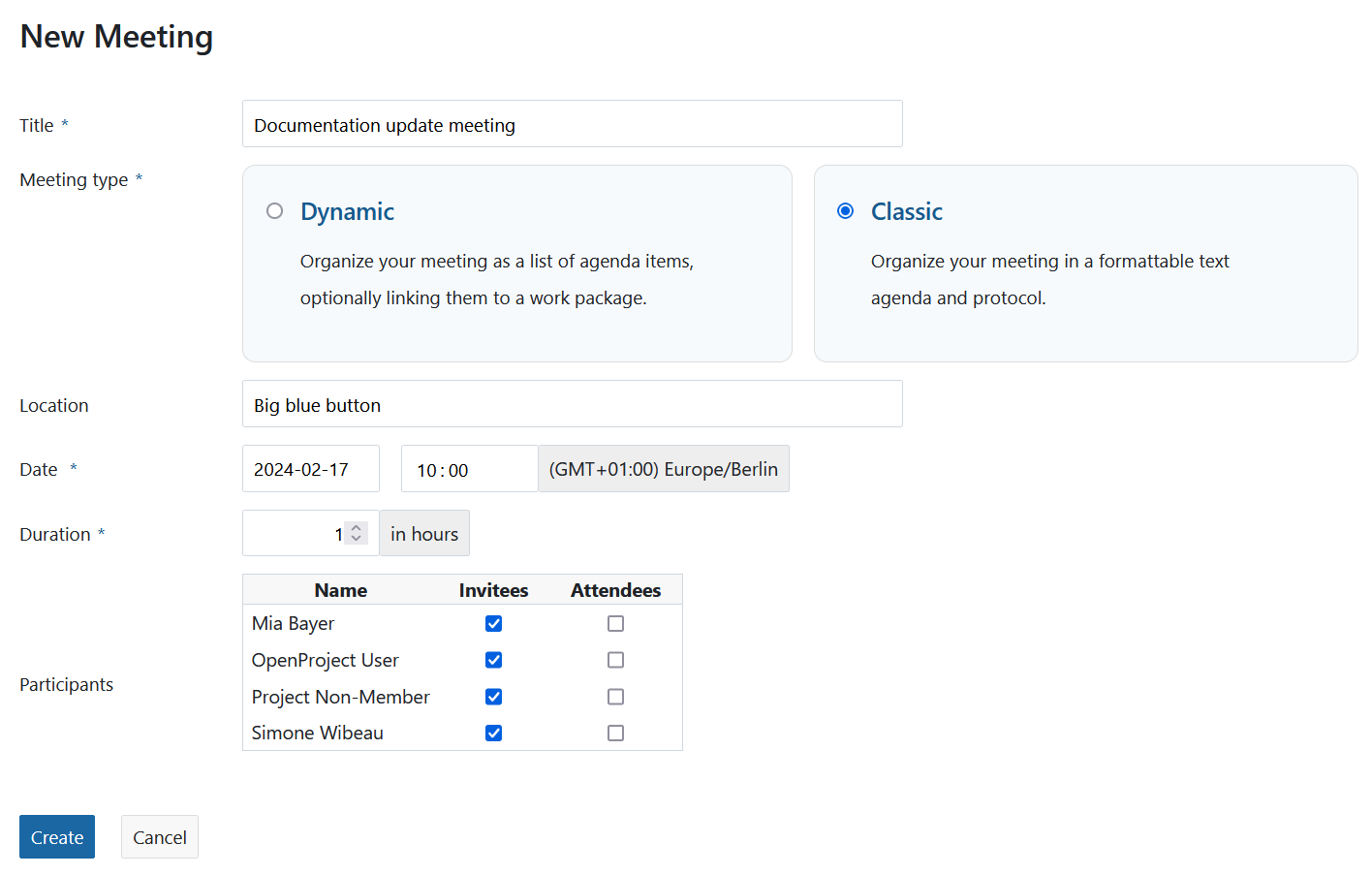Viewport: 1372px width, 875px height.
Task: Select the Dynamic meeting type radio button
Action: point(275,211)
